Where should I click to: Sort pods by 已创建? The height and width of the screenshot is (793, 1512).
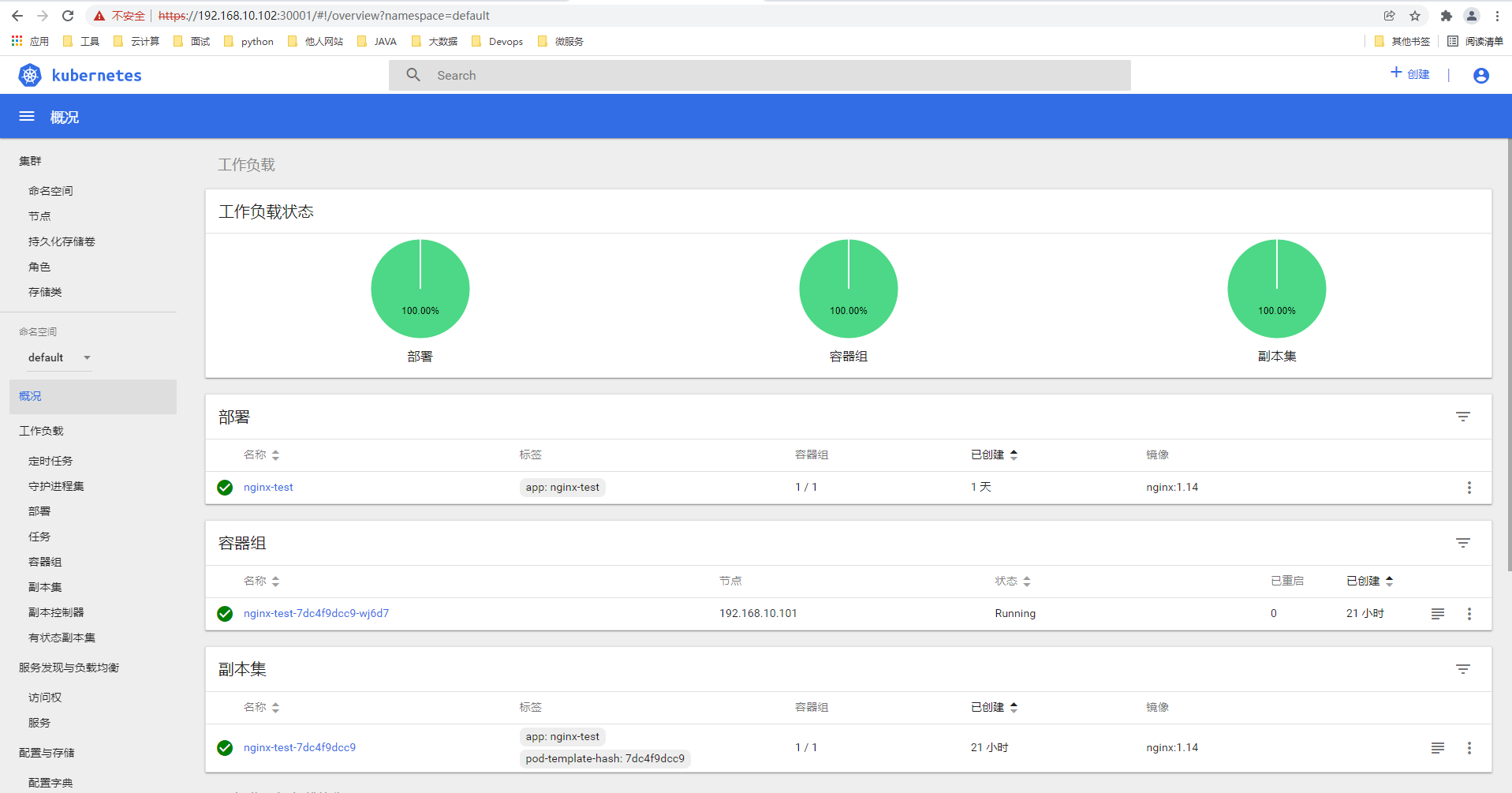click(x=1370, y=581)
